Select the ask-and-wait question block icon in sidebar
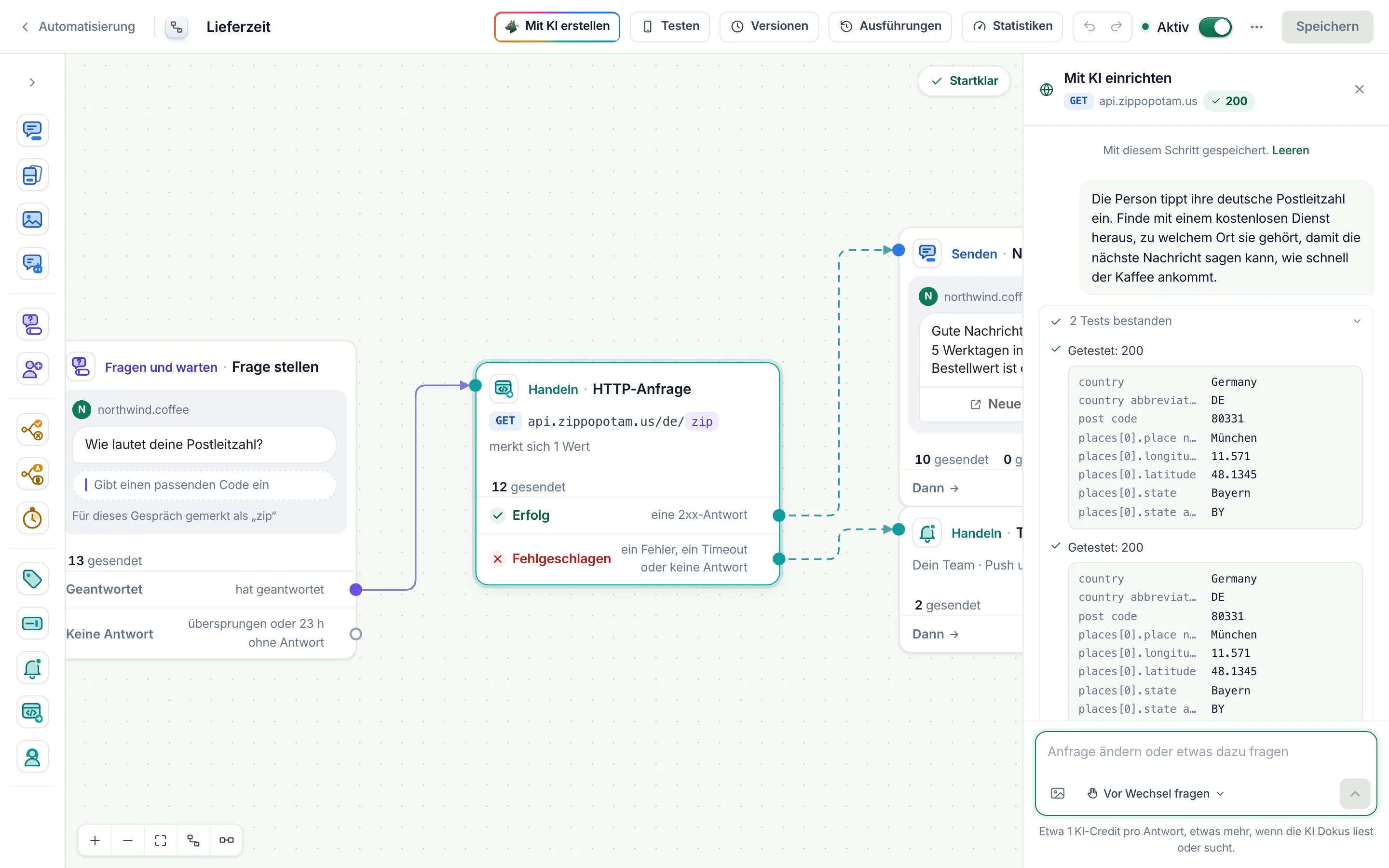The width and height of the screenshot is (1389, 868). click(x=32, y=325)
